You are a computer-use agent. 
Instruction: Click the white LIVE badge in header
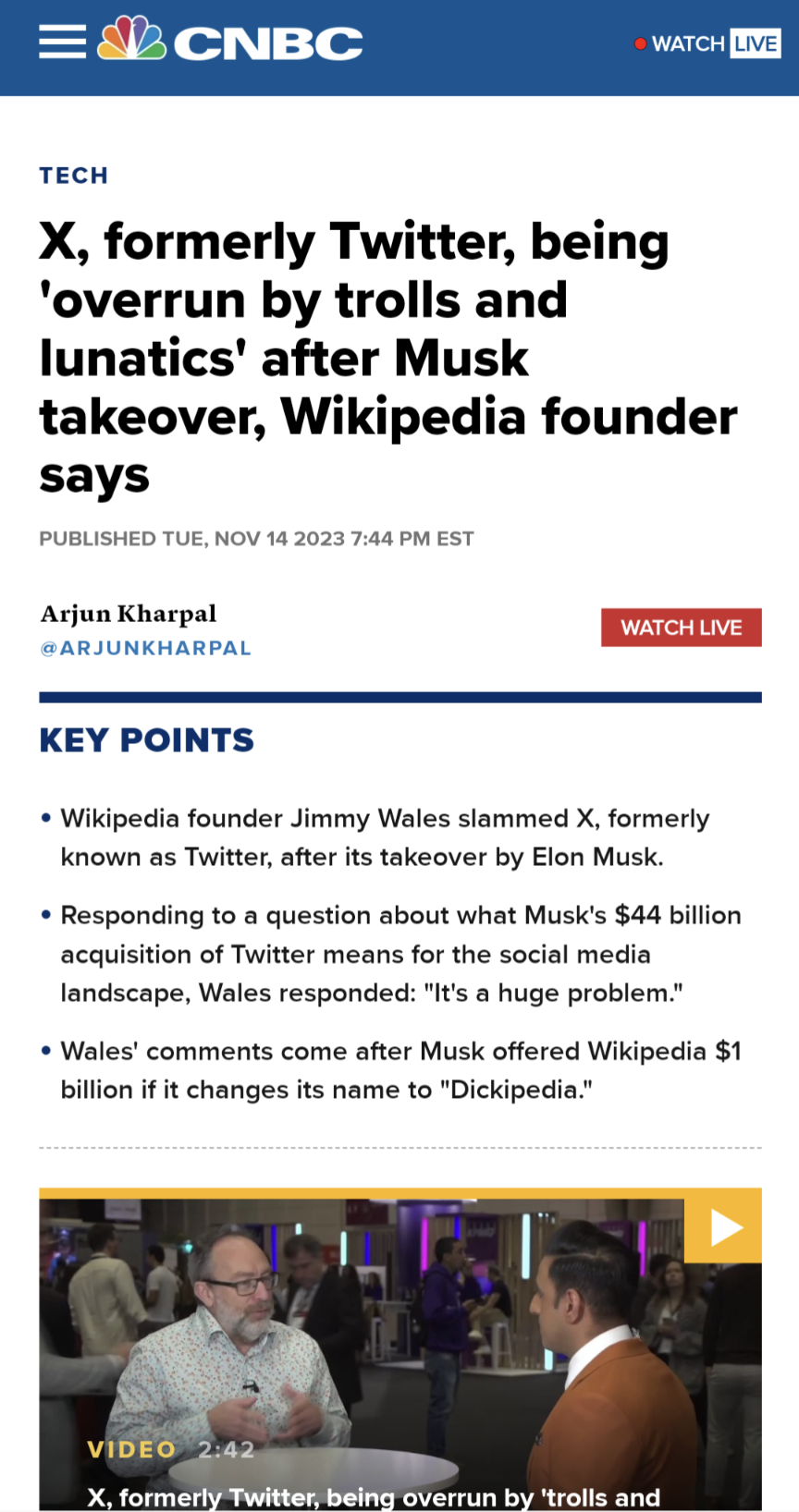pos(756,43)
